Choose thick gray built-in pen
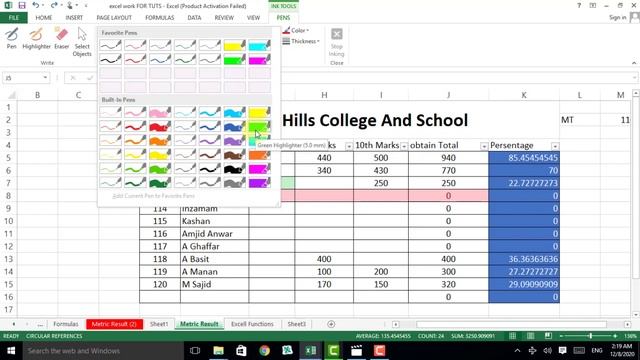This screenshot has width=640, height=360. point(235,183)
